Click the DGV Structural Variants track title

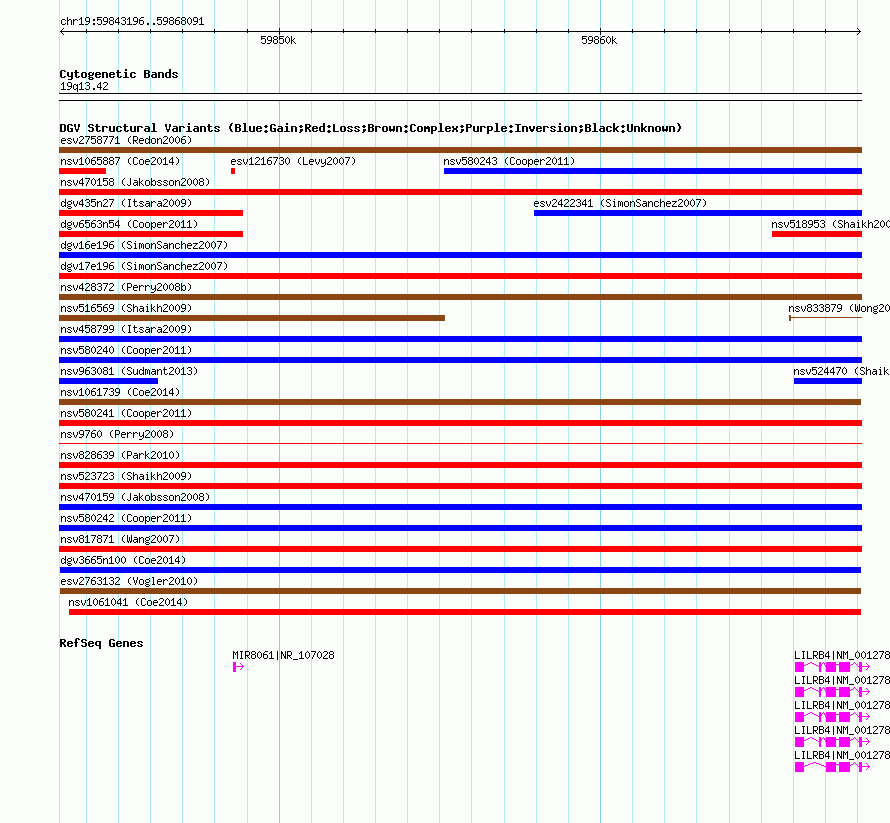click(371, 128)
